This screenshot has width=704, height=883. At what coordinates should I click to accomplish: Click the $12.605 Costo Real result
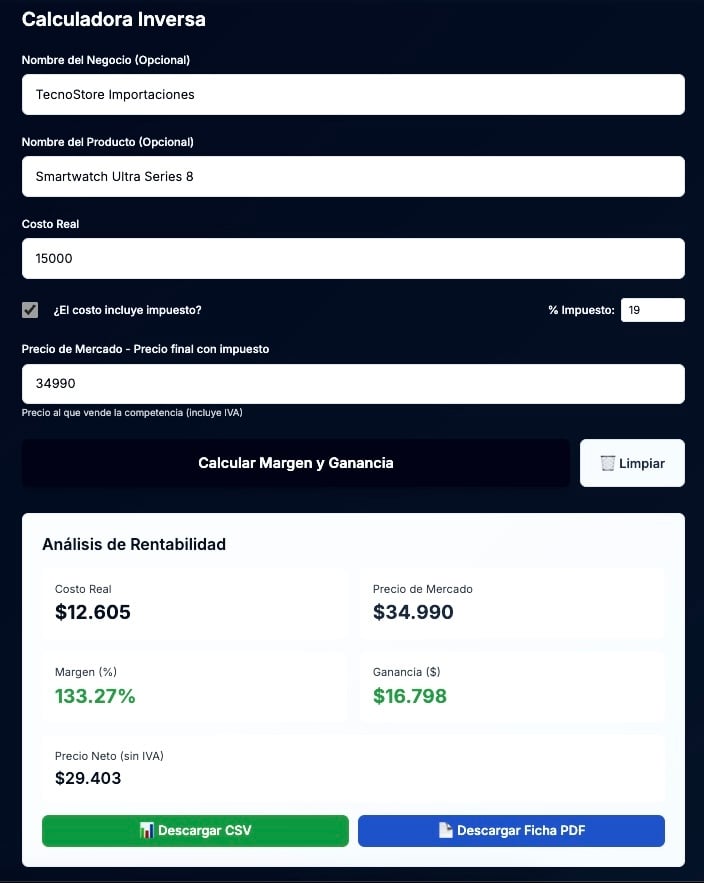pyautogui.click(x=93, y=613)
